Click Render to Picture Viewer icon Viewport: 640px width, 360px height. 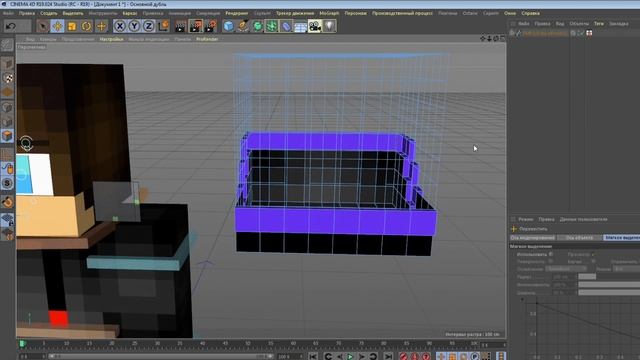(196, 26)
